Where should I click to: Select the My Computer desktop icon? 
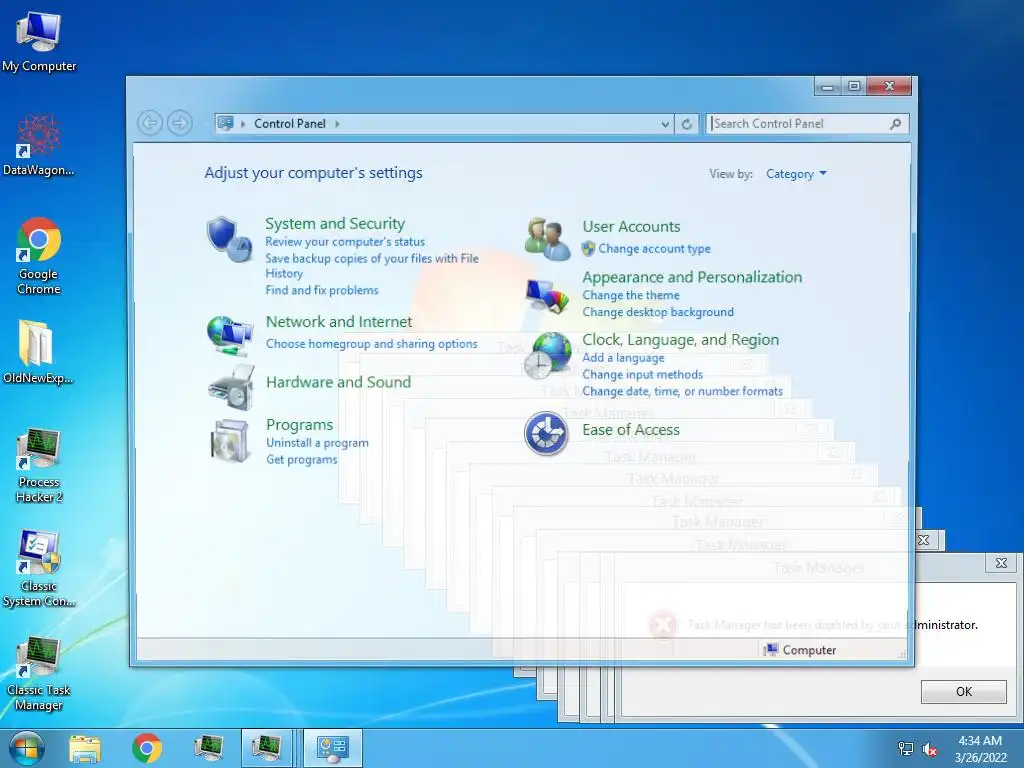tap(39, 40)
